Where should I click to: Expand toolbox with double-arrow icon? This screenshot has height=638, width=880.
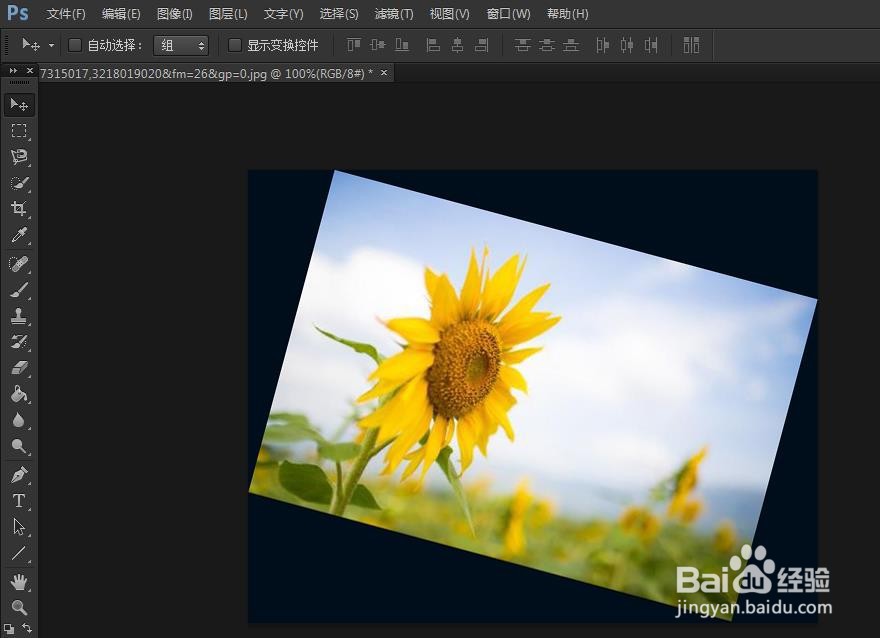coord(13,71)
